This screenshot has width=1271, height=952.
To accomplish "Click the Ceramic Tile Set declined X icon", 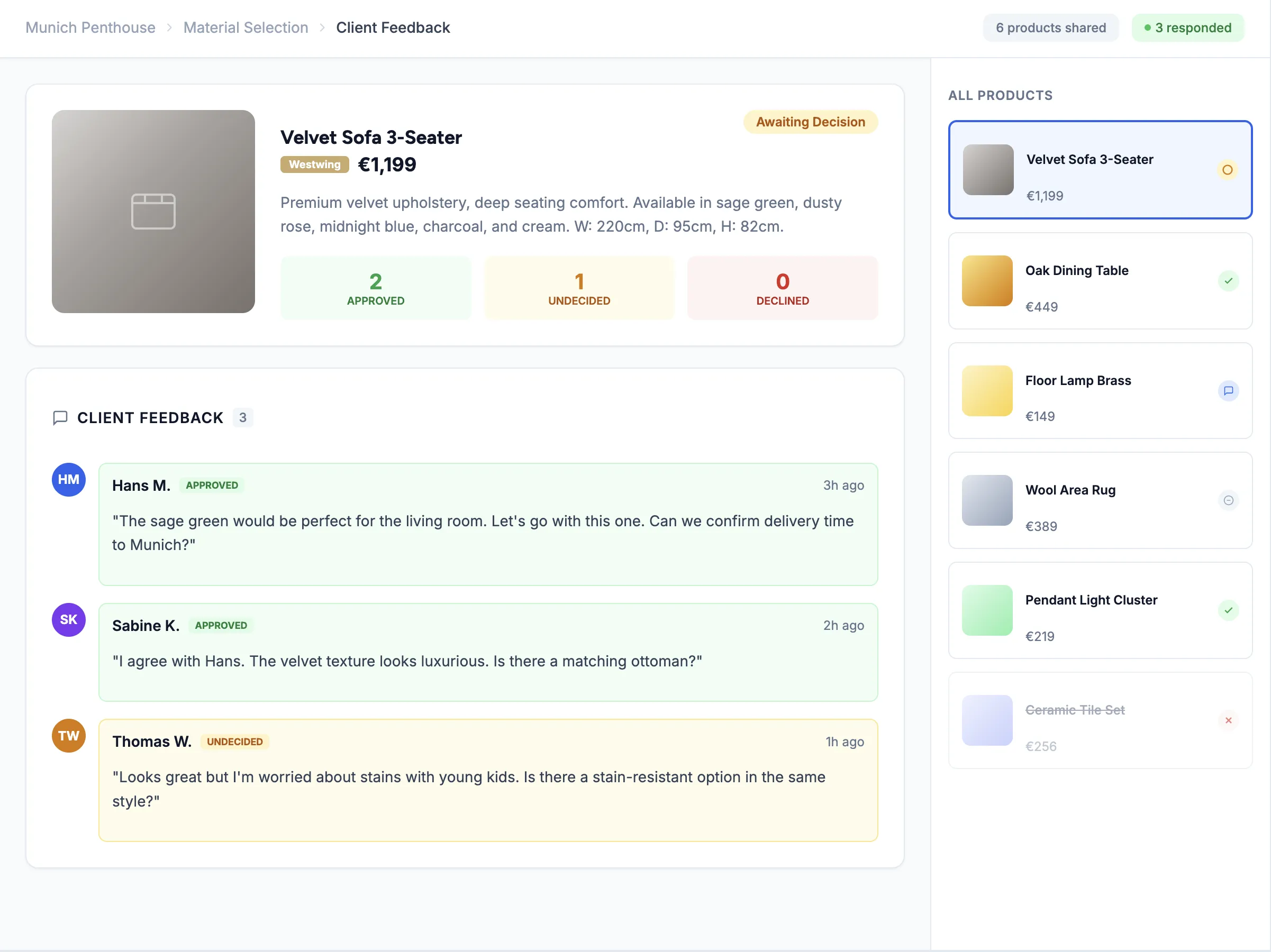I will (x=1228, y=720).
